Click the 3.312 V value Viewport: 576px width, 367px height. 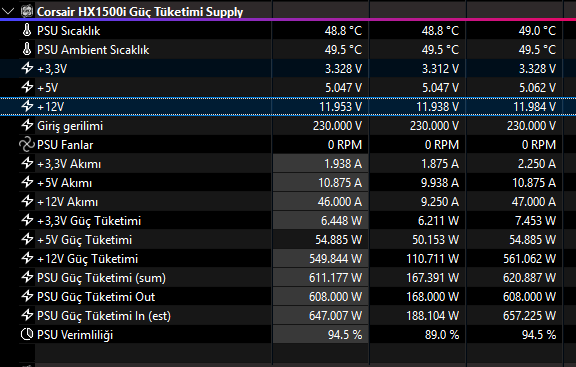pyautogui.click(x=440, y=69)
